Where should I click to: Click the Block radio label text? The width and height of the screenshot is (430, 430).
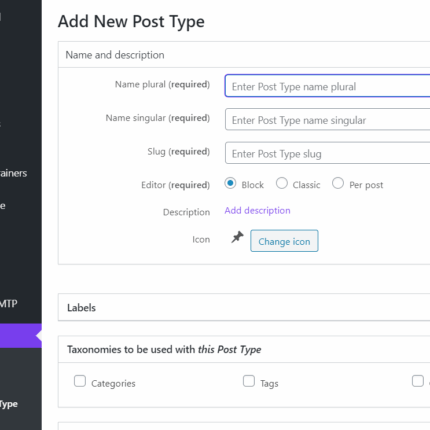(253, 185)
